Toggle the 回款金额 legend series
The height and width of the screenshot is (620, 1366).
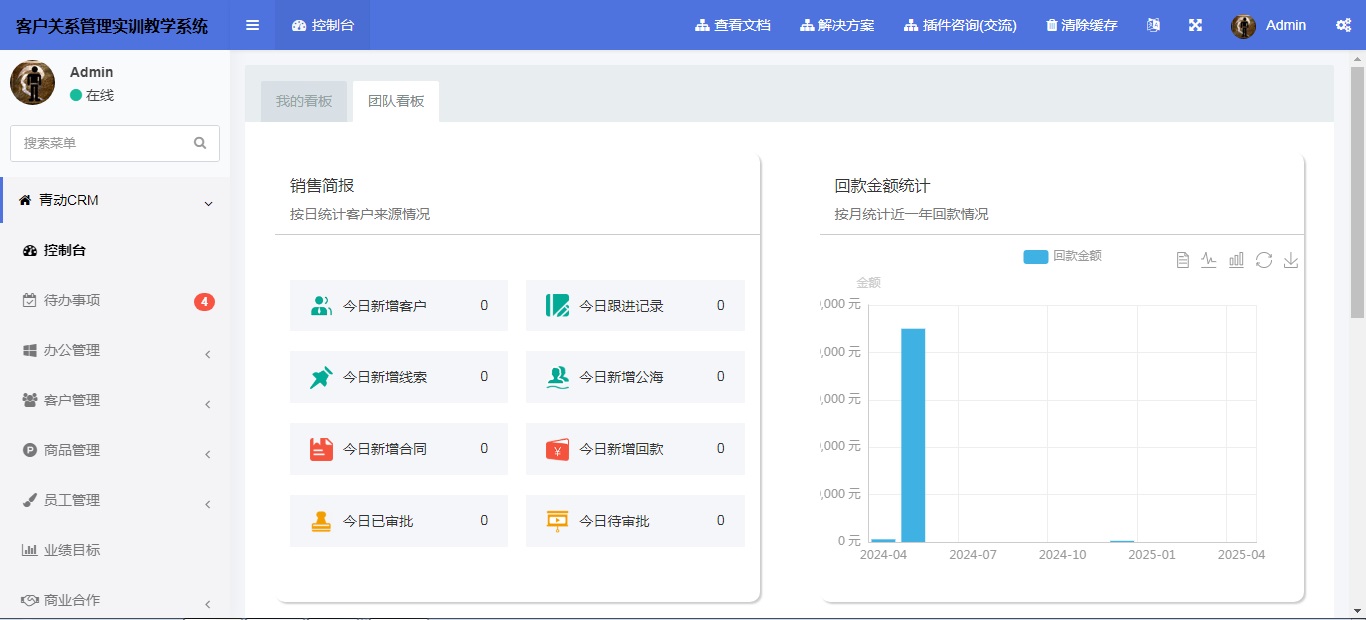(1062, 256)
